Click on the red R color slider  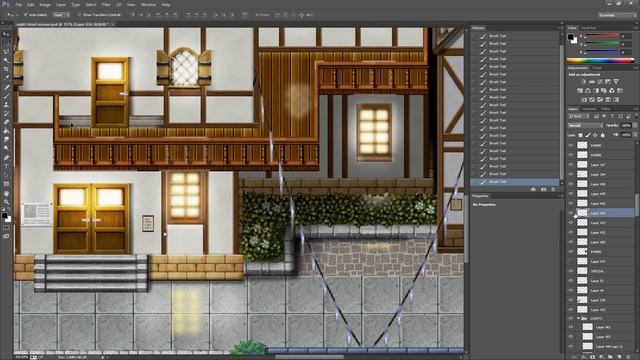pos(603,36)
